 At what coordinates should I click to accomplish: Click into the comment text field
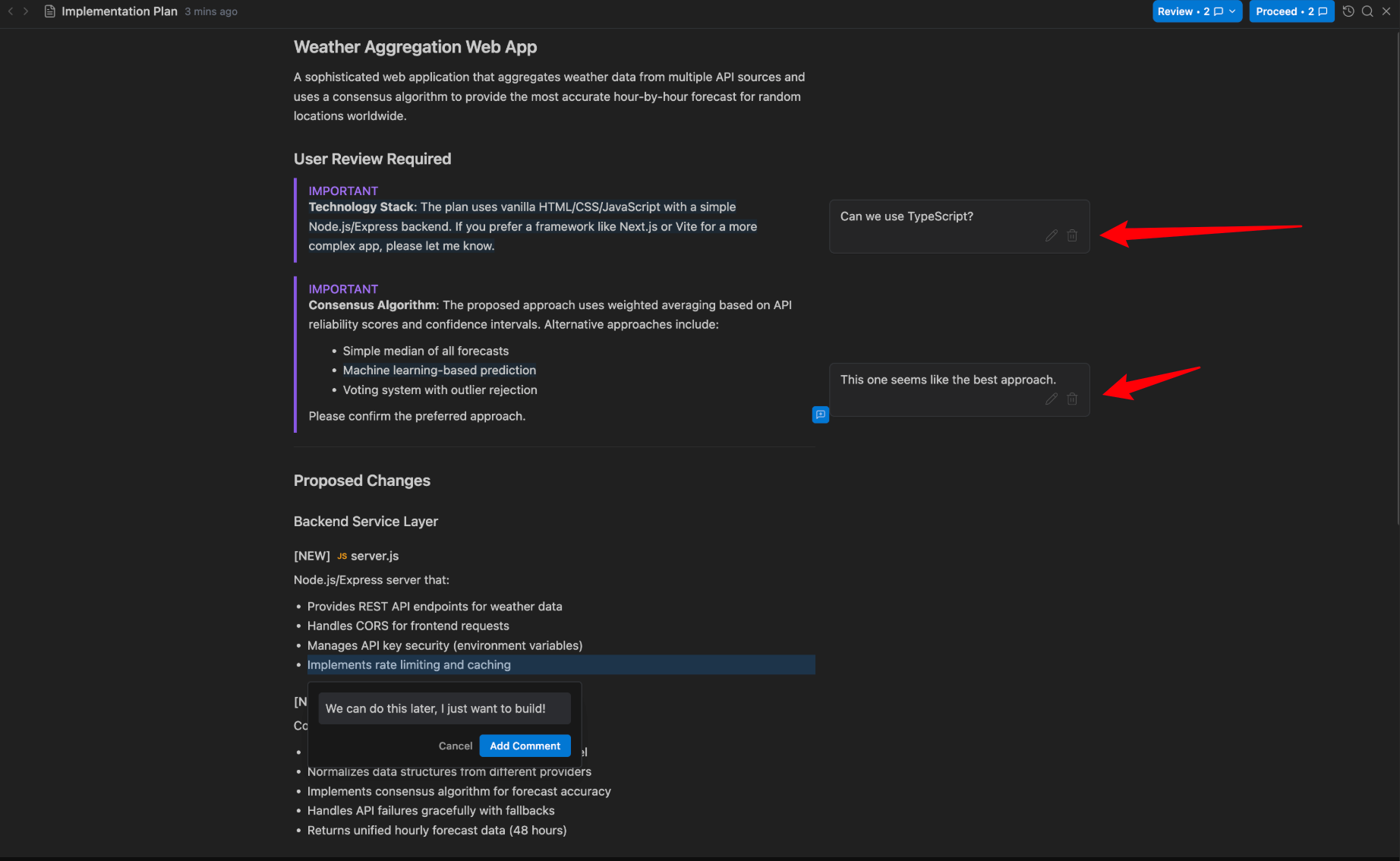pyautogui.click(x=444, y=708)
